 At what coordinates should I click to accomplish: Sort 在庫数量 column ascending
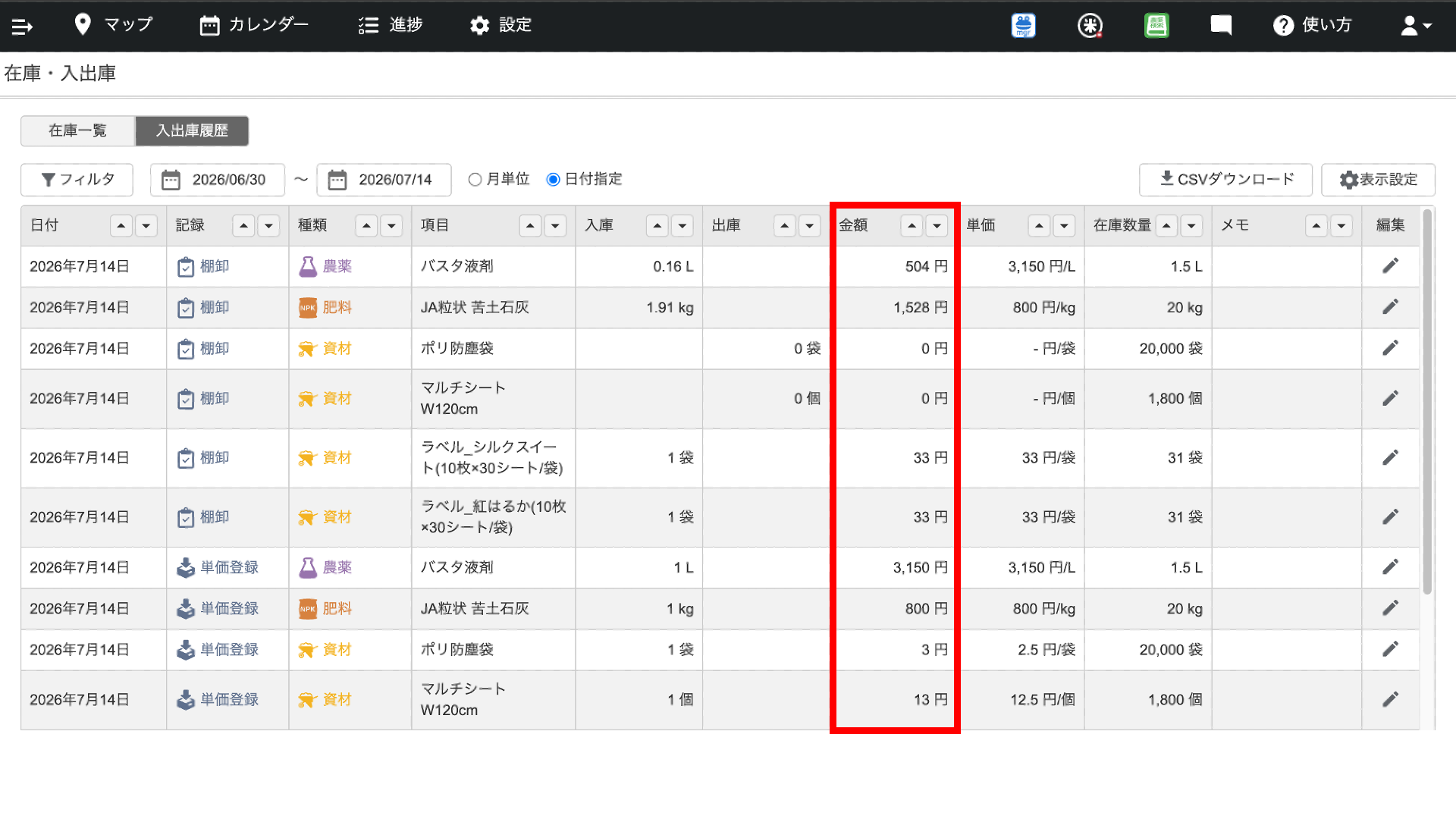click(1166, 225)
